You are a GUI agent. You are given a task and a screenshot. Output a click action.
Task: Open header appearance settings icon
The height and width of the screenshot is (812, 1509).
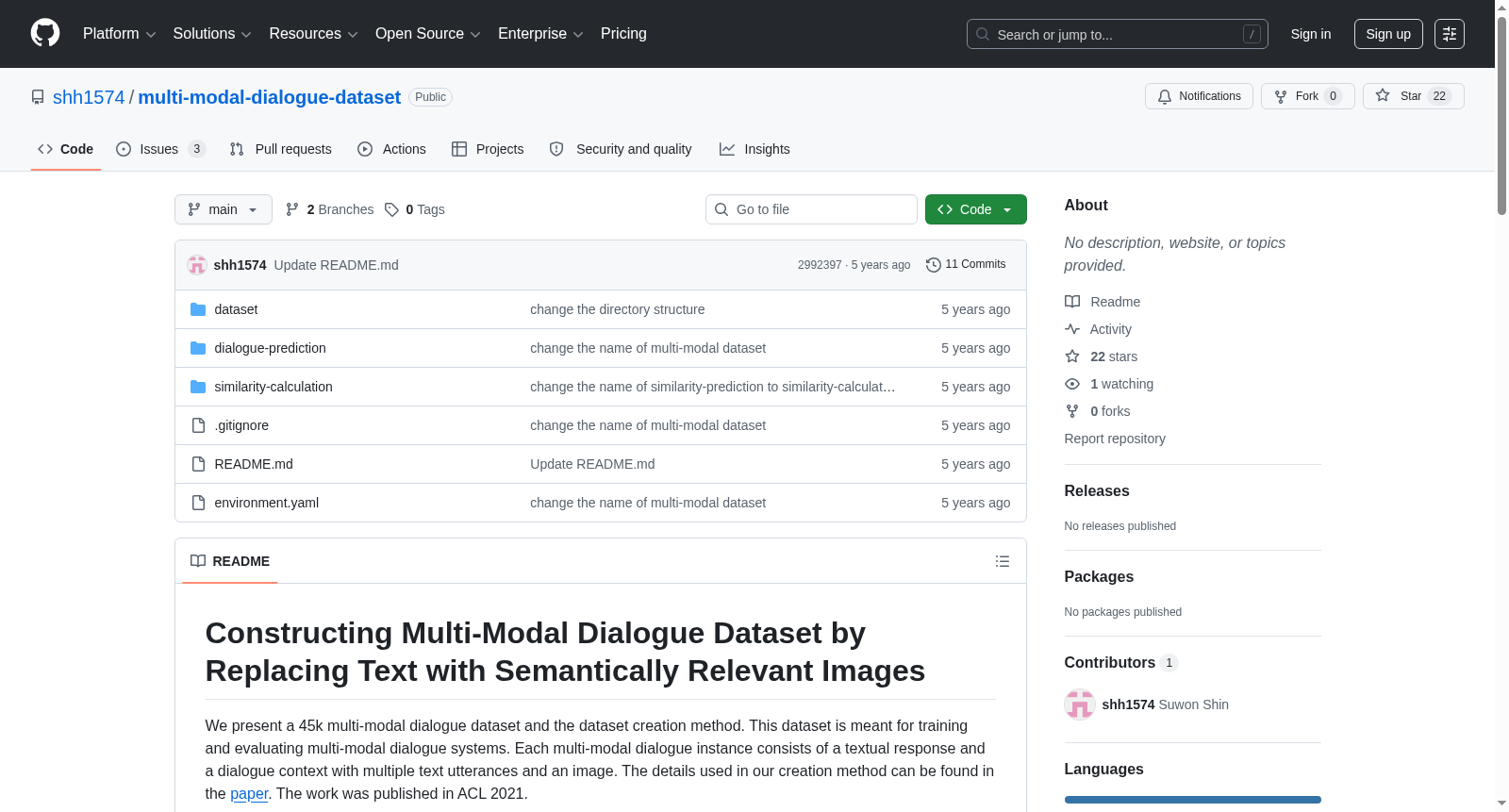click(1450, 34)
